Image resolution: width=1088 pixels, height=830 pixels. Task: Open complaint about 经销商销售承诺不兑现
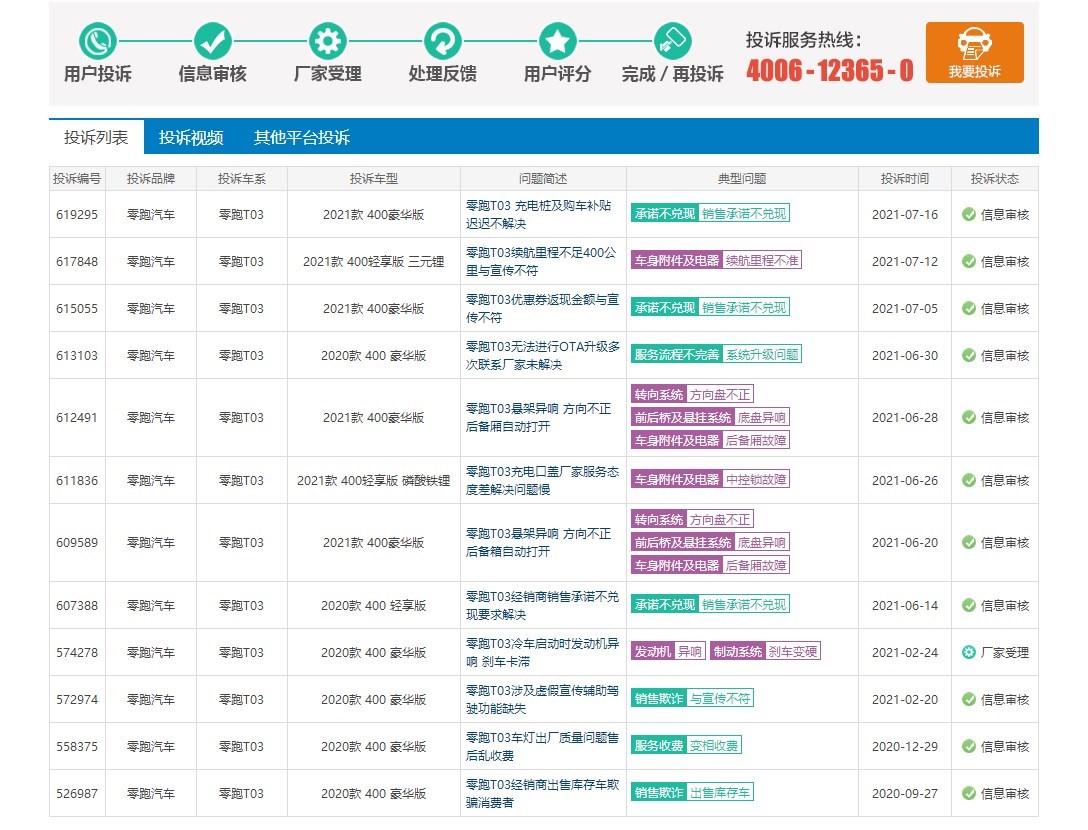pyautogui.click(x=542, y=605)
